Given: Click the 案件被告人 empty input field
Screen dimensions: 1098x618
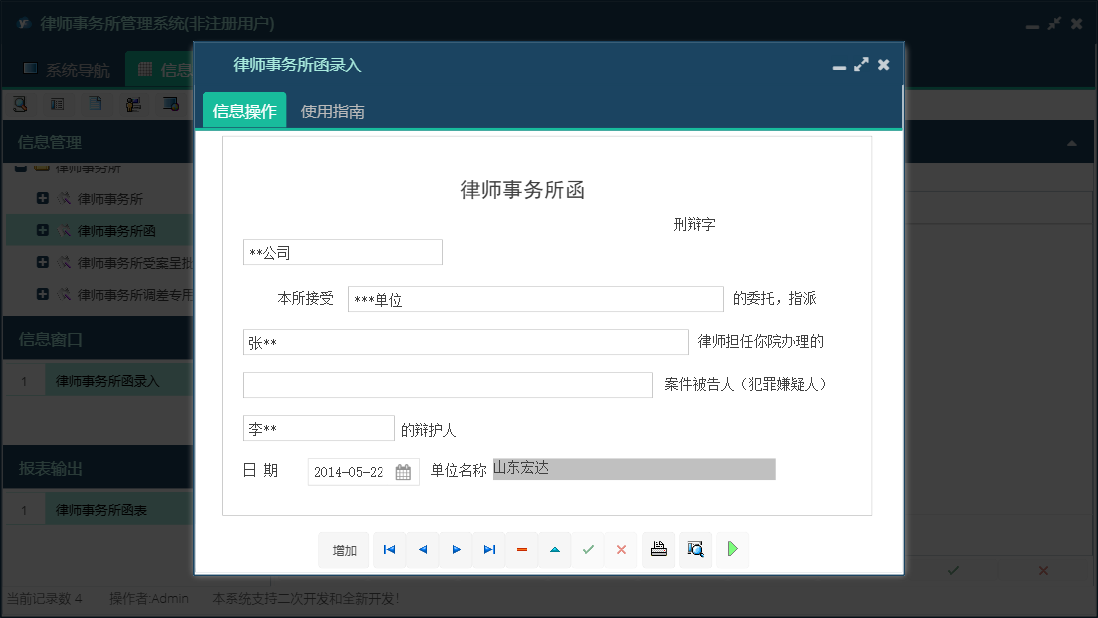Looking at the screenshot, I should click(447, 384).
